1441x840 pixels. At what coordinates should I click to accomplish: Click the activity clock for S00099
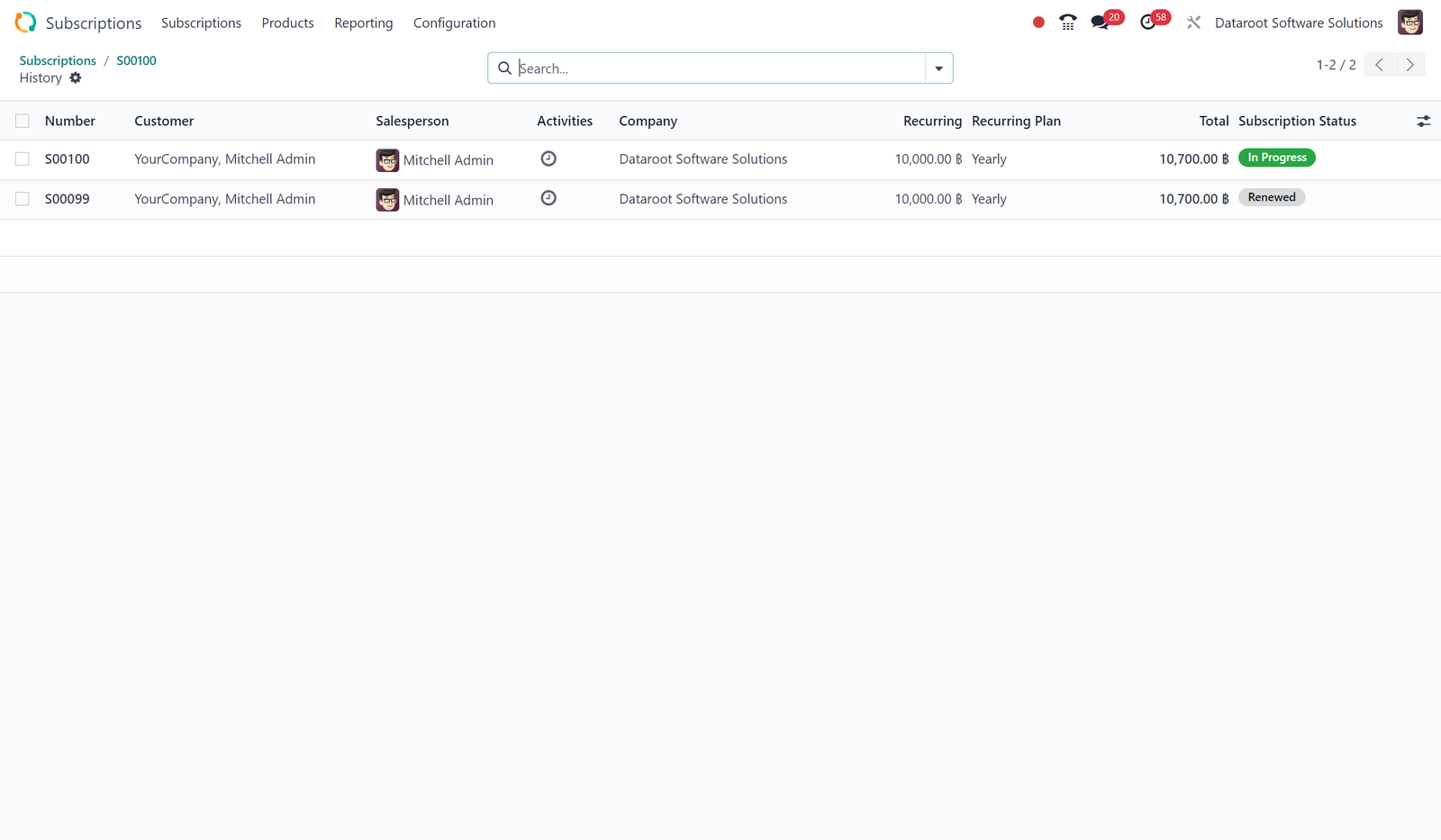pos(548,198)
